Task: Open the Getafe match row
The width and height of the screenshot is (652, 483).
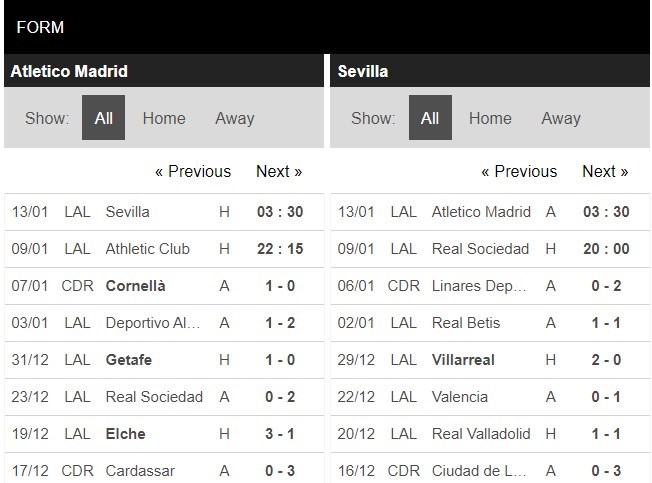Action: tap(129, 360)
